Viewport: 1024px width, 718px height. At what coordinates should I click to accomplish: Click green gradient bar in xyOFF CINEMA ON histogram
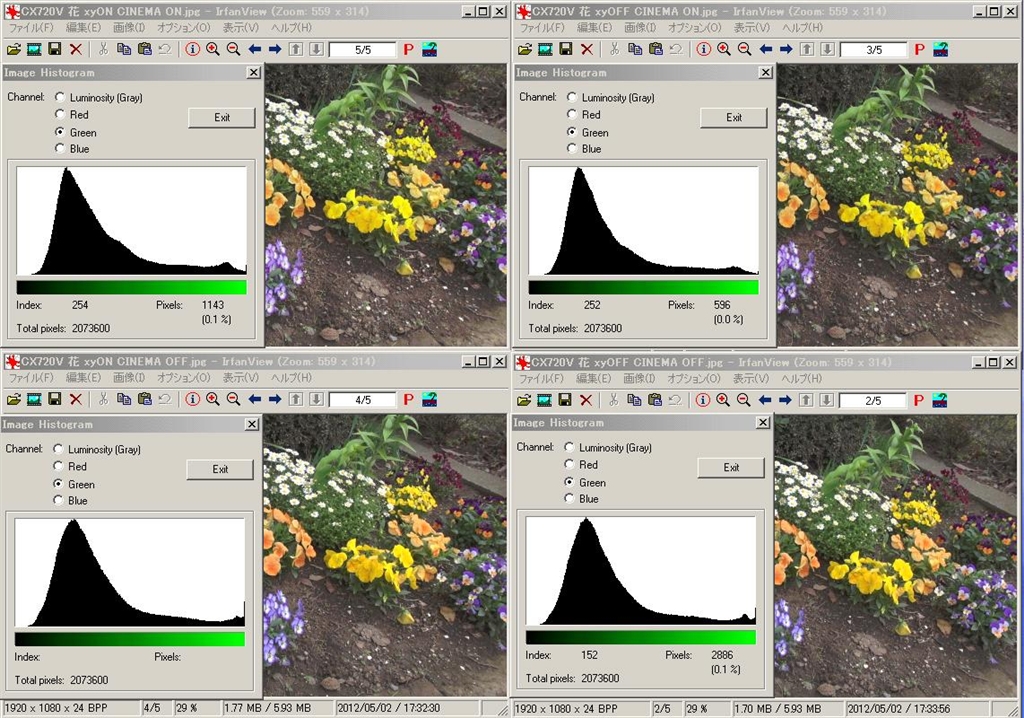tap(643, 287)
